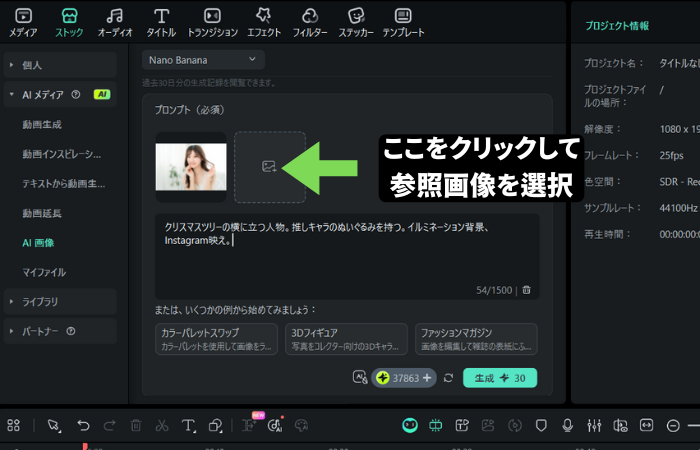Switch to the エフェクト tab
Viewport: 700px width, 450px height.
click(x=264, y=22)
